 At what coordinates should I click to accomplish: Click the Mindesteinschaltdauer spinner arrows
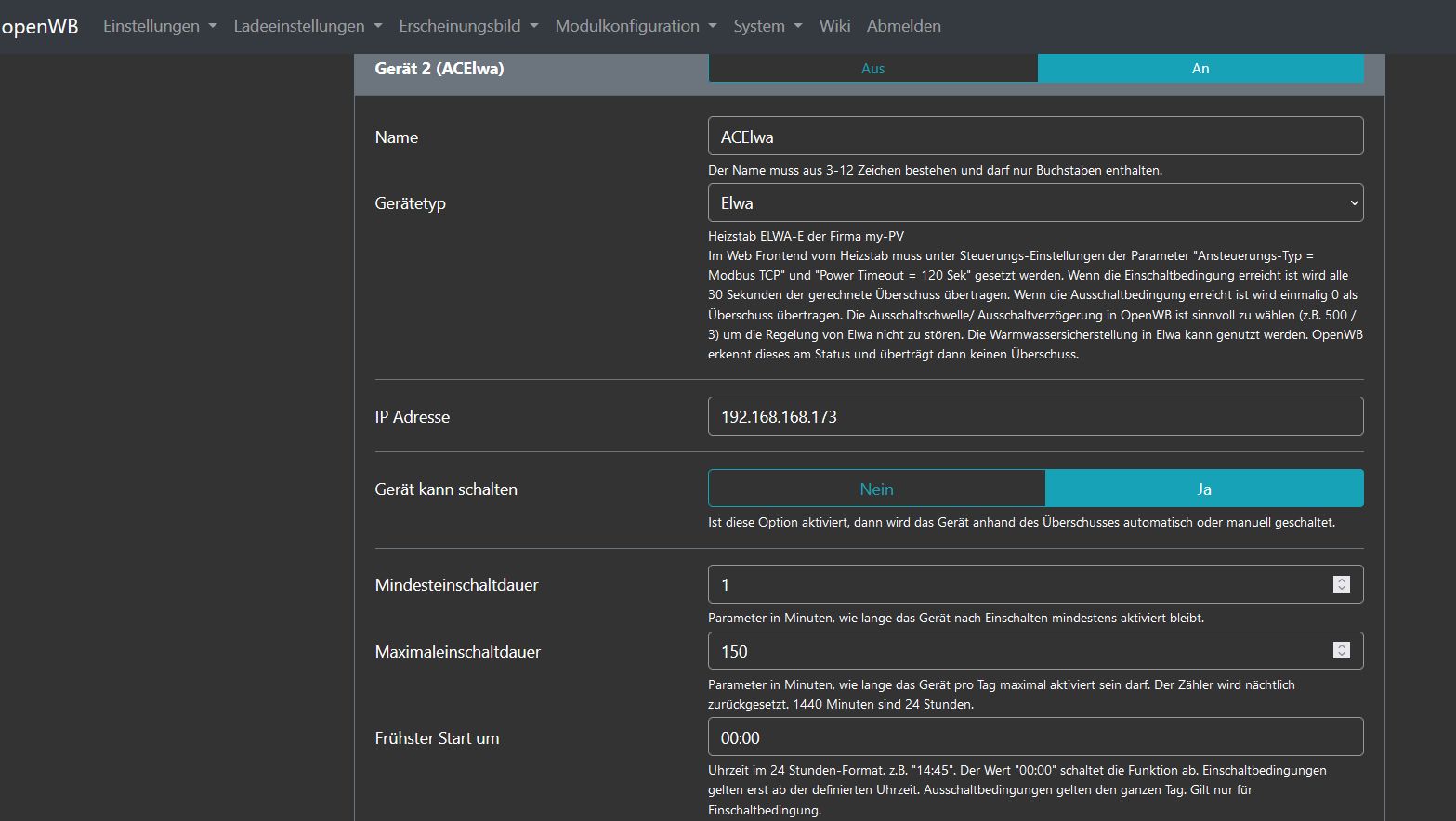tap(1341, 584)
